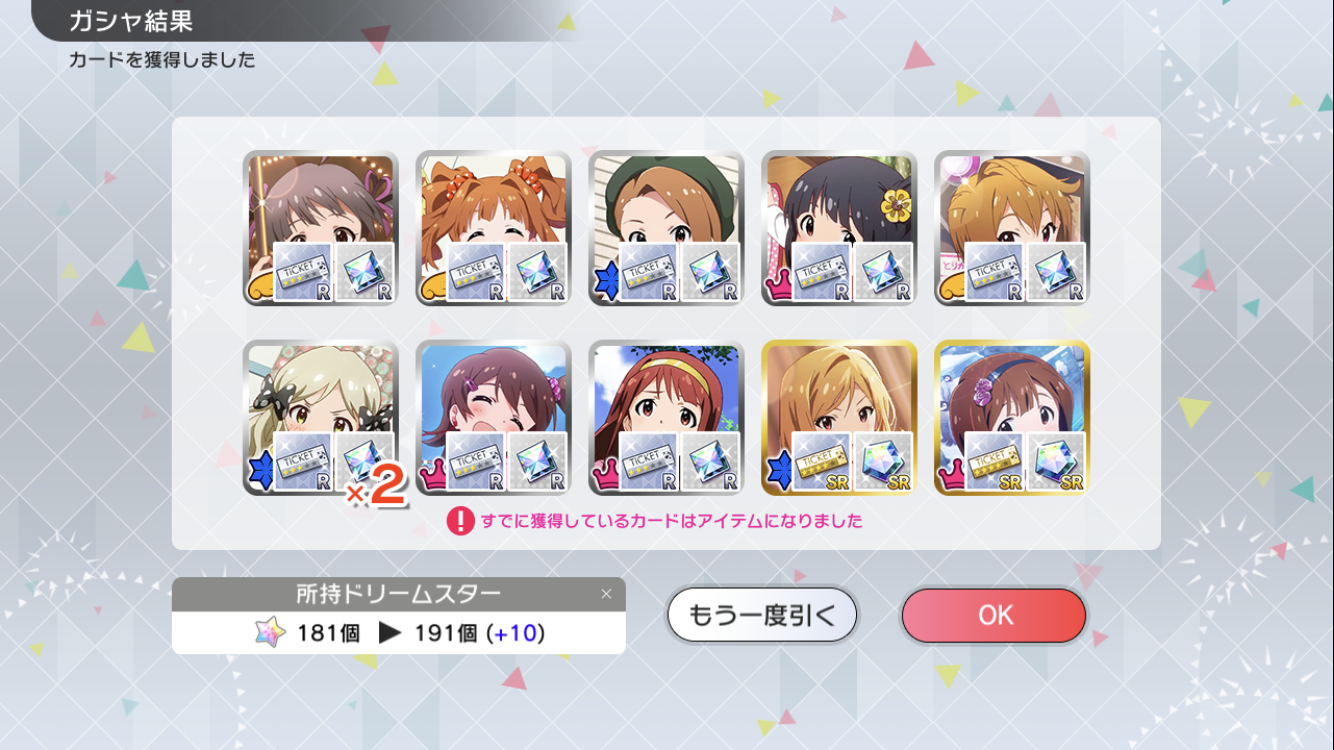1334x750 pixels.
Task: Select the purple ribbon girl card
Action: click(320, 228)
